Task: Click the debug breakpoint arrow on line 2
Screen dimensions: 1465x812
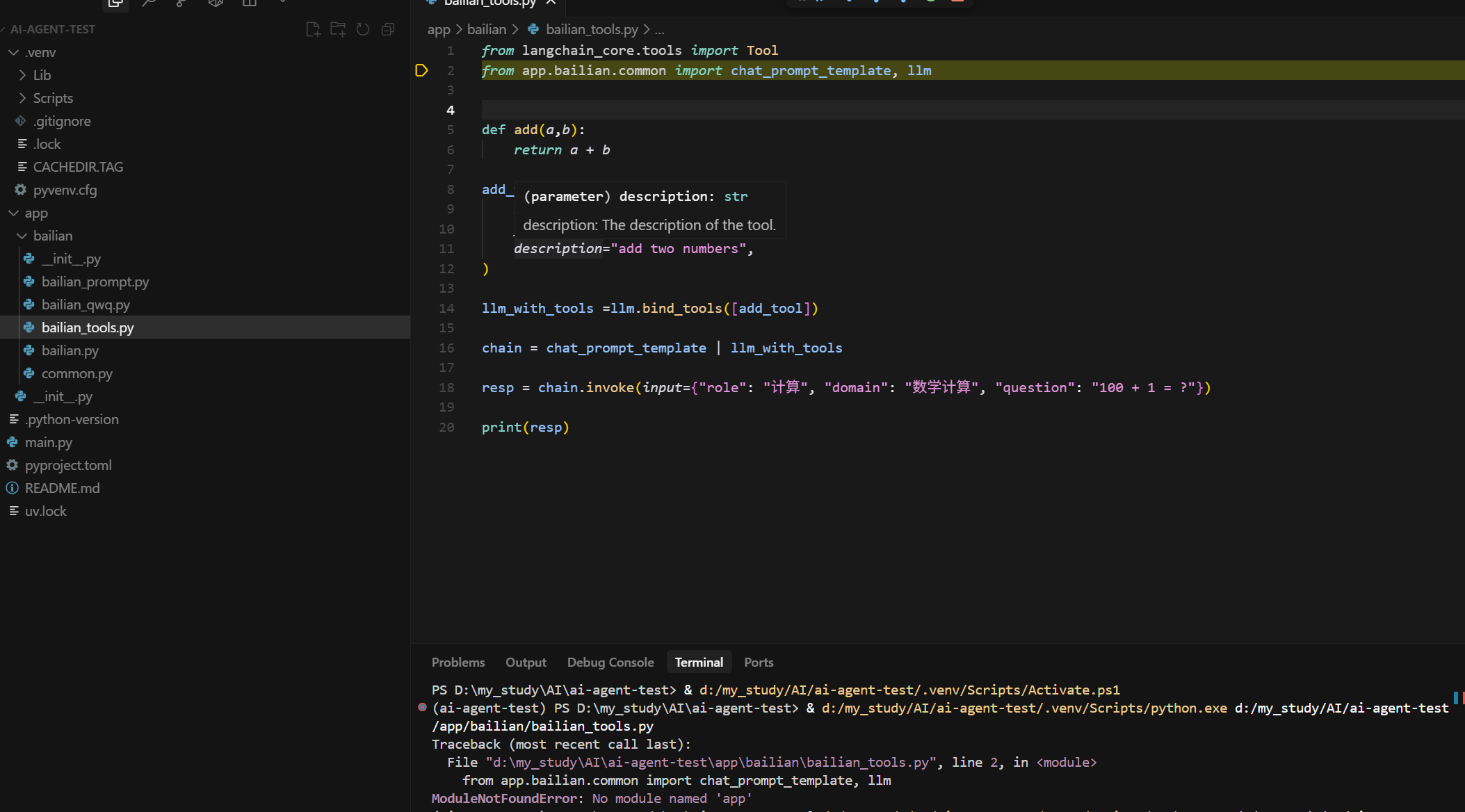Action: [x=421, y=70]
